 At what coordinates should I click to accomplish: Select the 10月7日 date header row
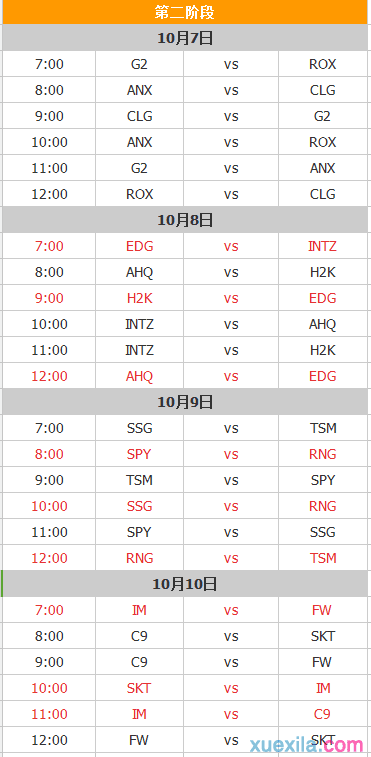[x=185, y=38]
